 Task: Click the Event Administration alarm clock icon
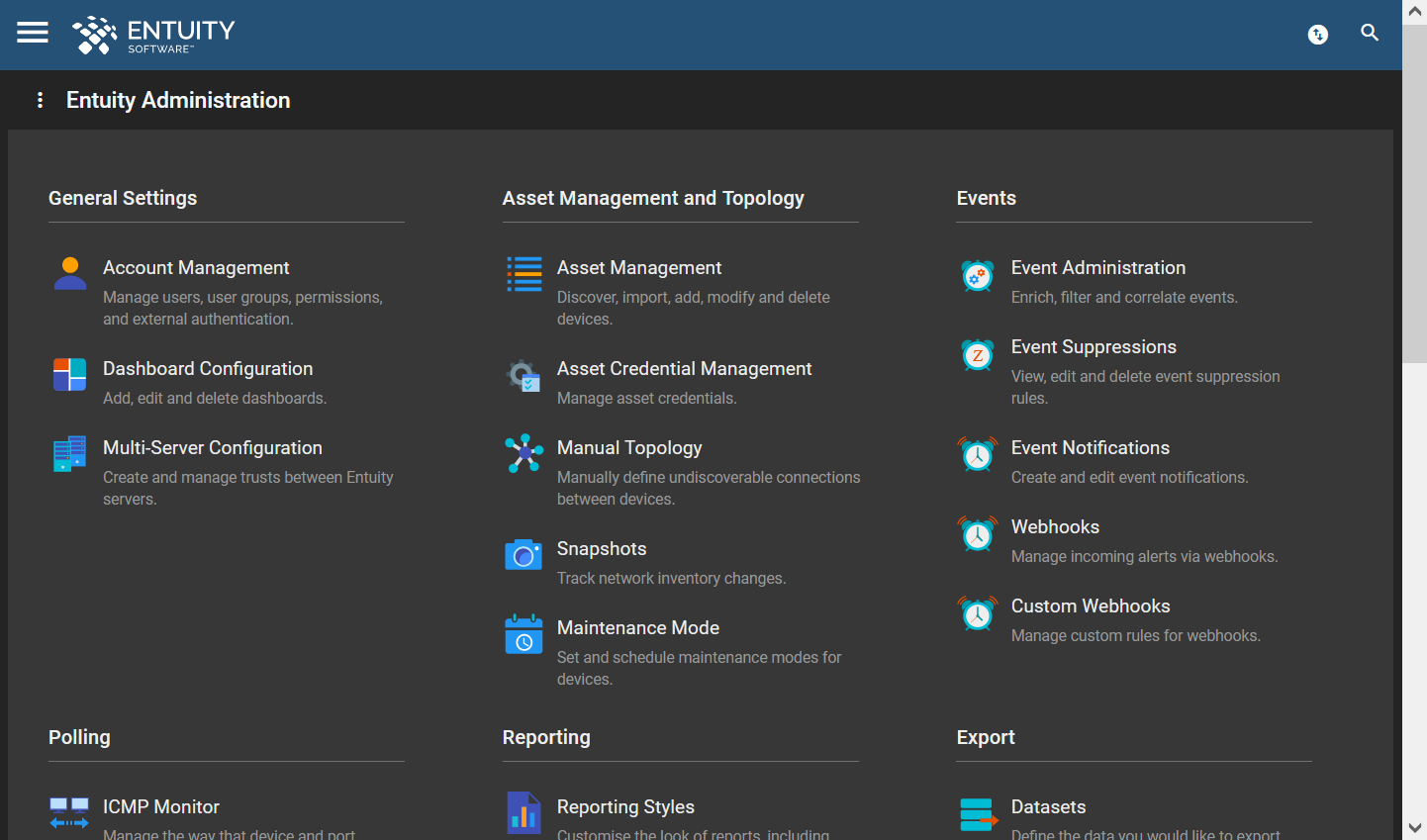[978, 275]
